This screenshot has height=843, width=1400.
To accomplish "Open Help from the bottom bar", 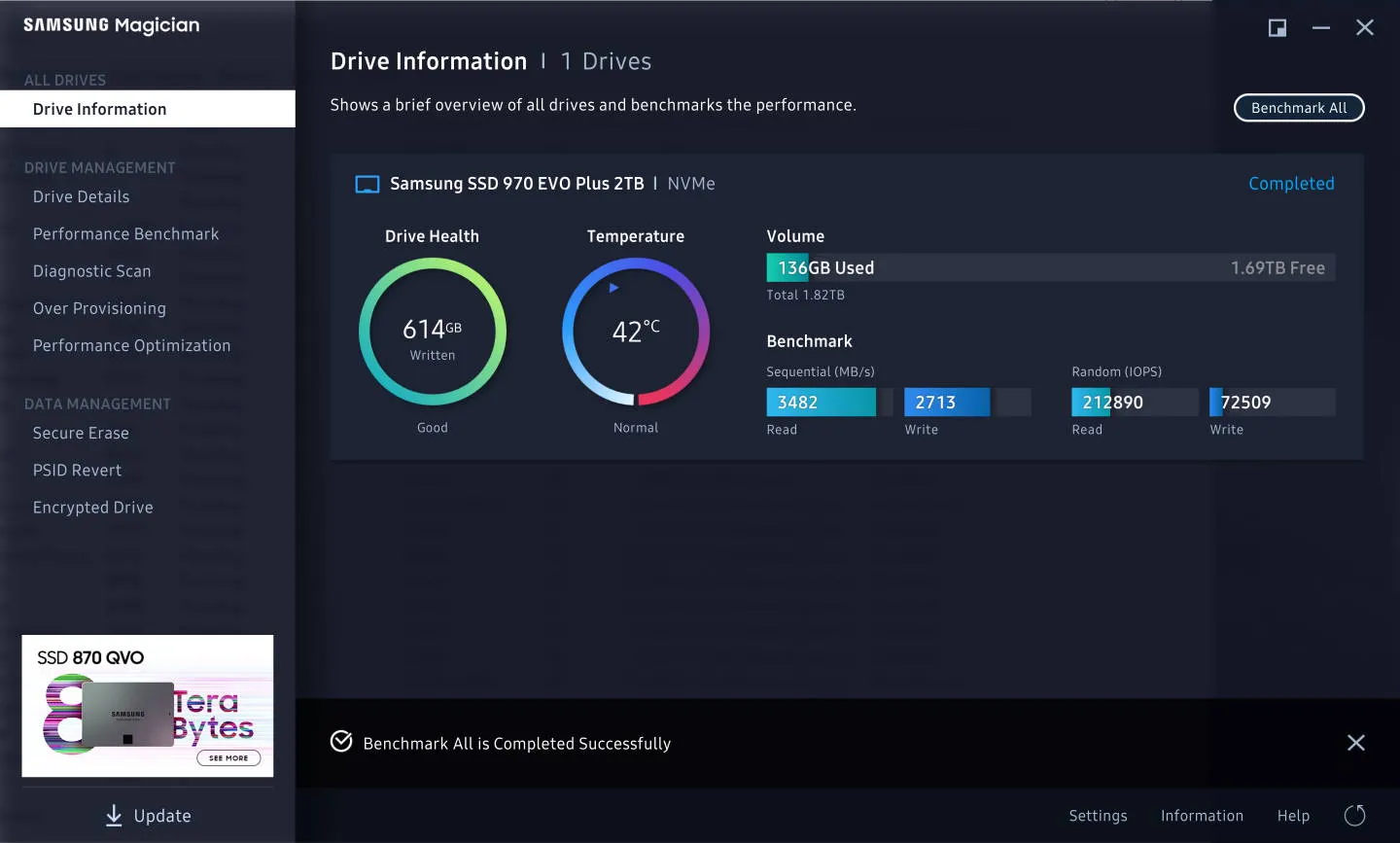I will [x=1293, y=816].
